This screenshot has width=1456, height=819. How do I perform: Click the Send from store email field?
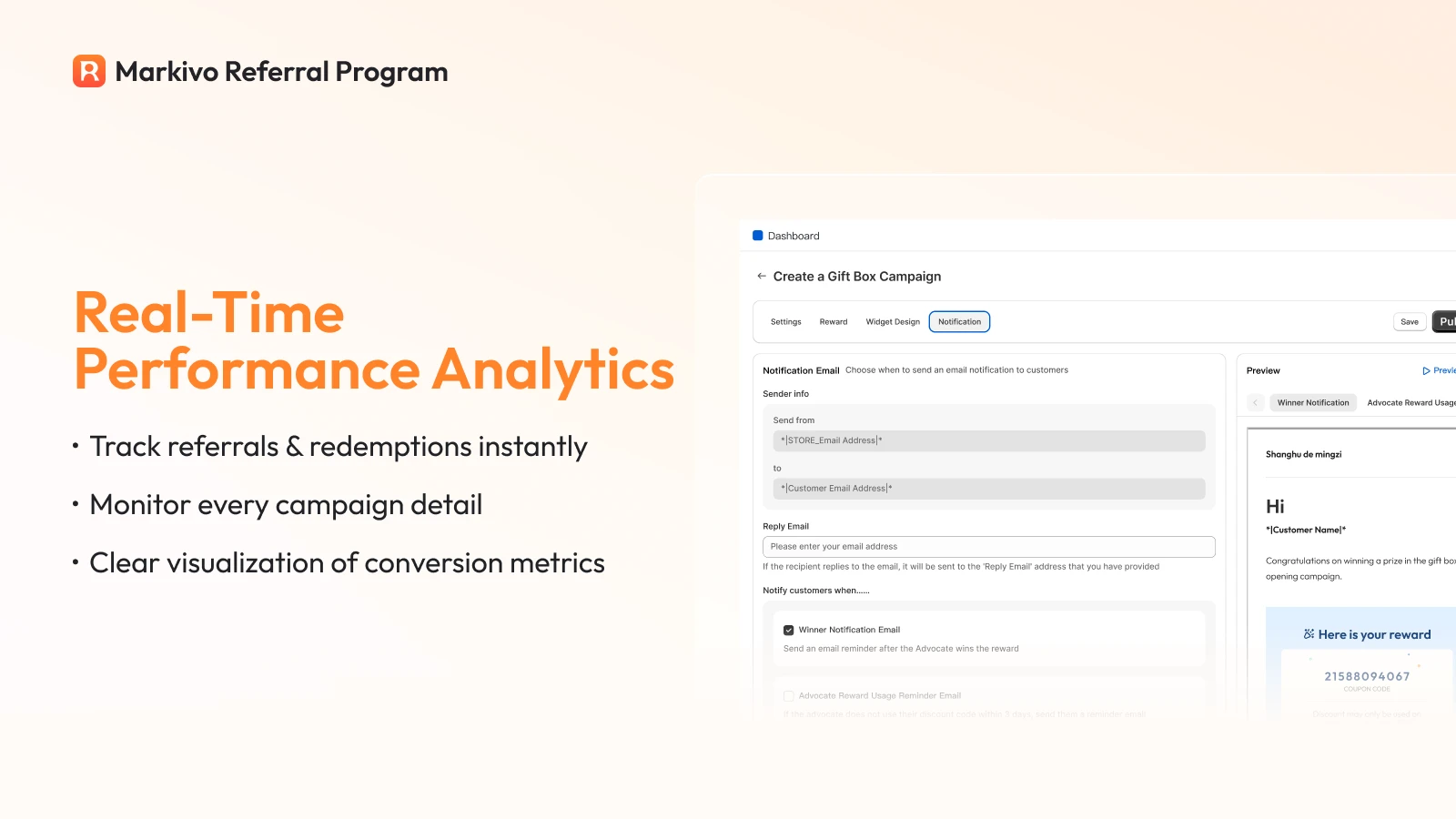pos(989,440)
